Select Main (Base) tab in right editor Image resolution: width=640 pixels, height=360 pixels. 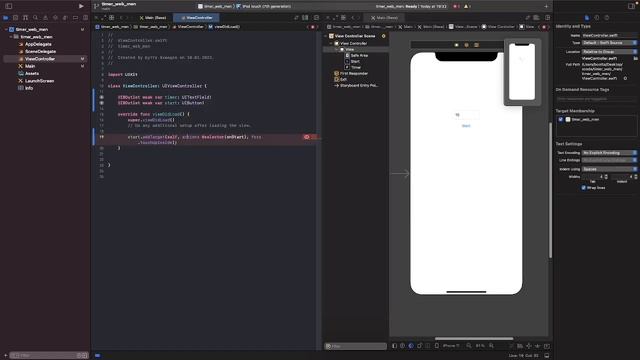tap(384, 18)
